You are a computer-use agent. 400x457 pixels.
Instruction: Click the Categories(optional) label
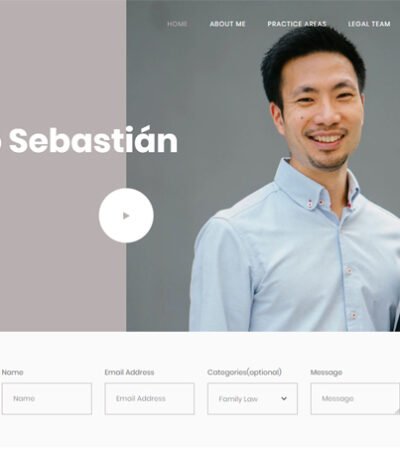tap(244, 372)
